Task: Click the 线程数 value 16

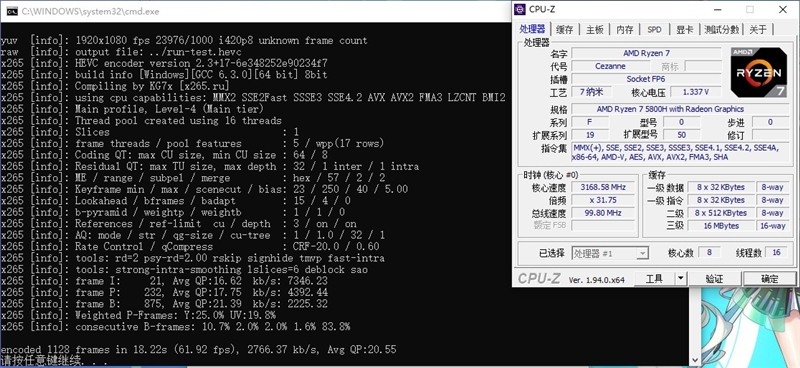Action: click(776, 252)
